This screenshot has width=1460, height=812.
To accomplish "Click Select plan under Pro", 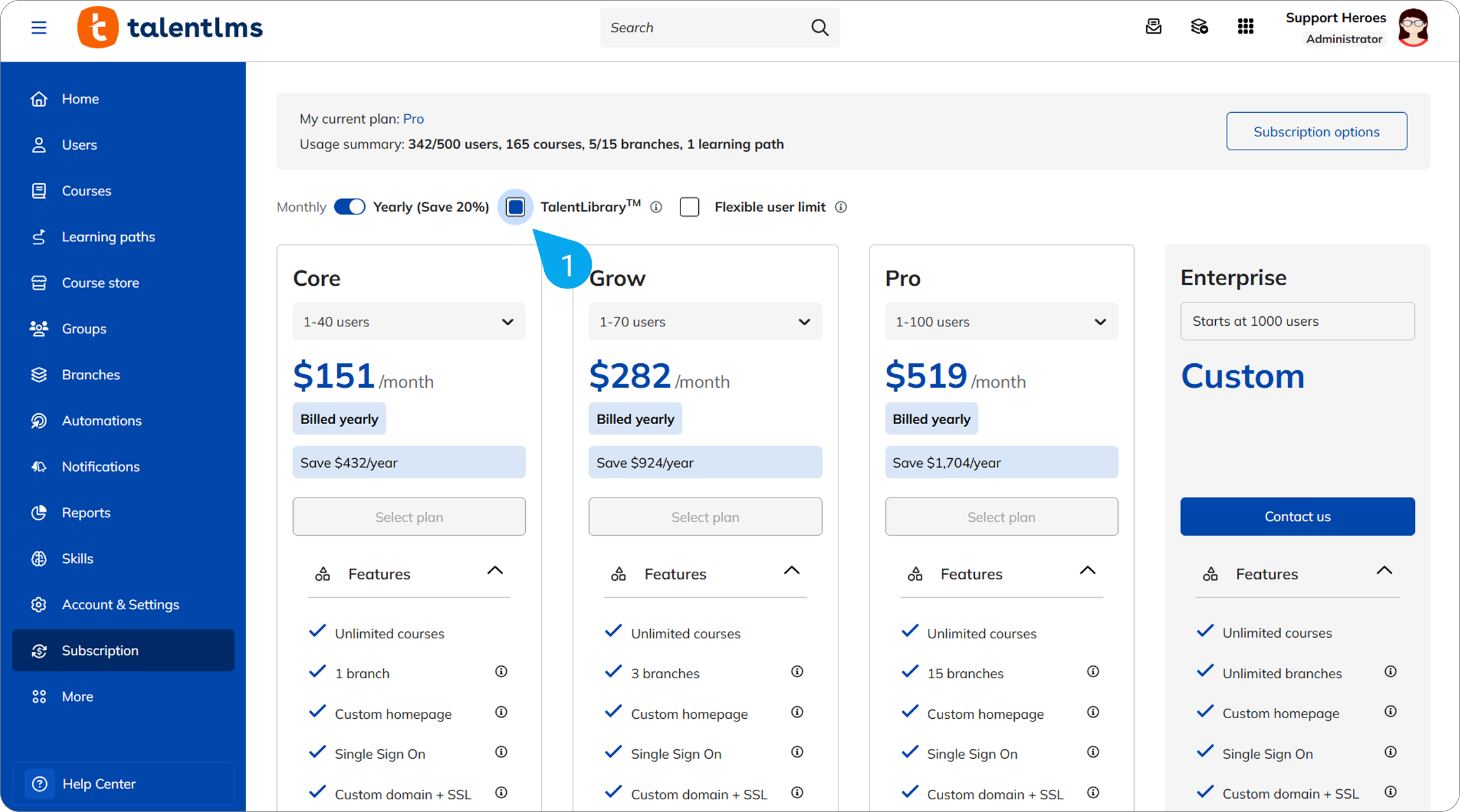I will pos(1001,517).
